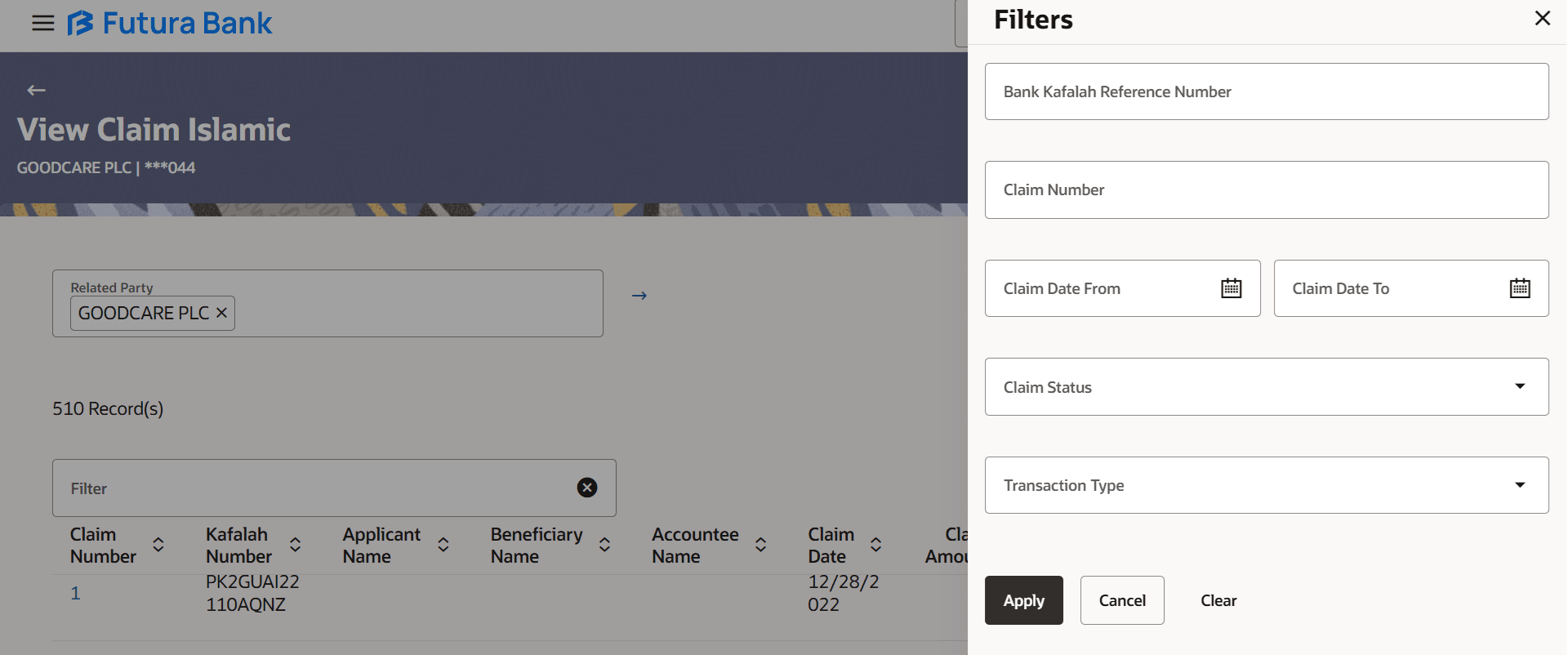Sort by Claim Date column

875,545
